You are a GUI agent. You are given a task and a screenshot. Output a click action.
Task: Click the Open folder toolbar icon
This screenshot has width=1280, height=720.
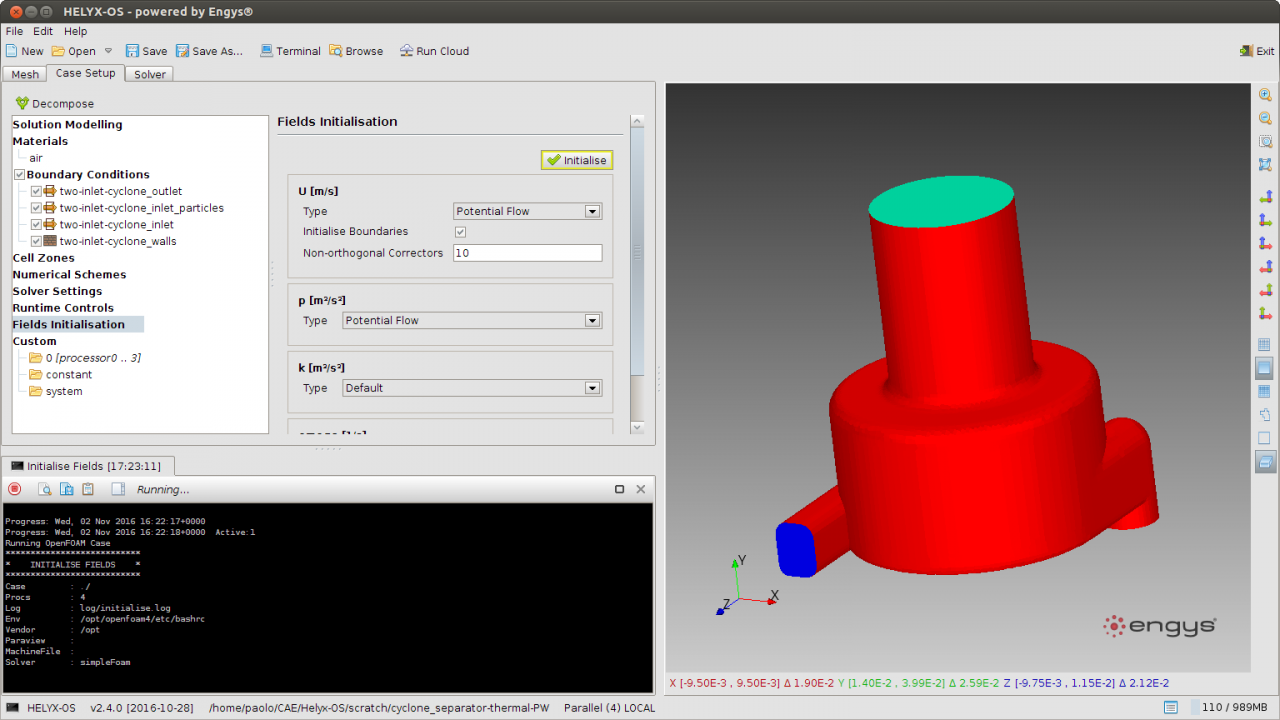pyautogui.click(x=59, y=51)
